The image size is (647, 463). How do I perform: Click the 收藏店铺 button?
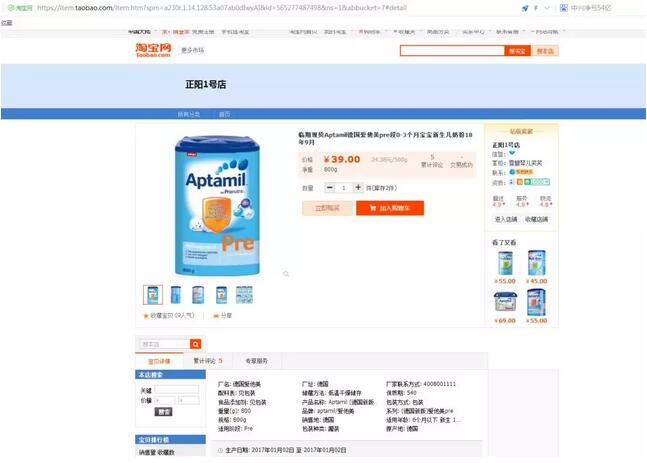coord(537,220)
